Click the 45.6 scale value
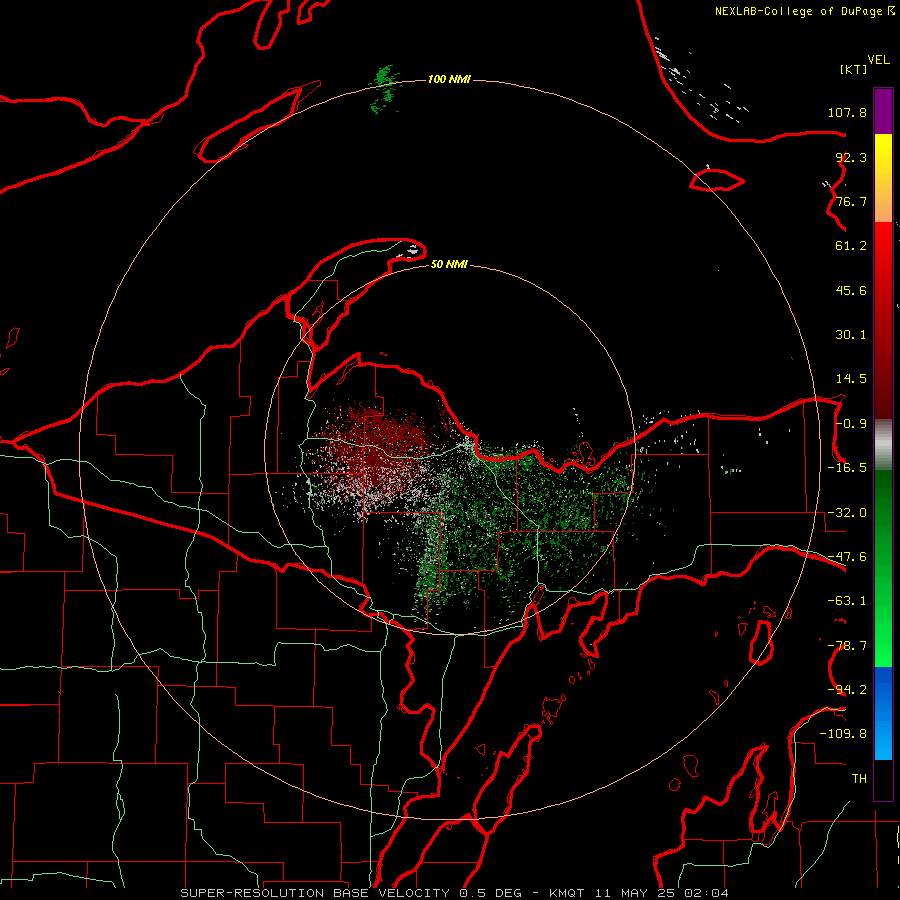Image resolution: width=900 pixels, height=900 pixels. point(851,290)
